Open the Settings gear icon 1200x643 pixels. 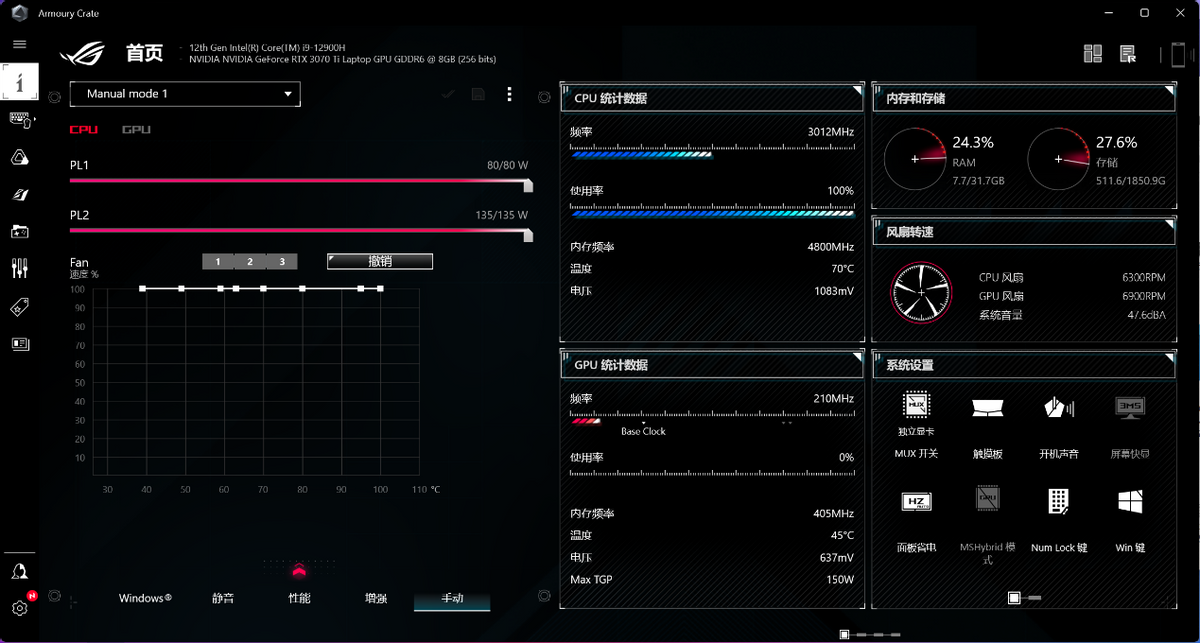click(20, 608)
